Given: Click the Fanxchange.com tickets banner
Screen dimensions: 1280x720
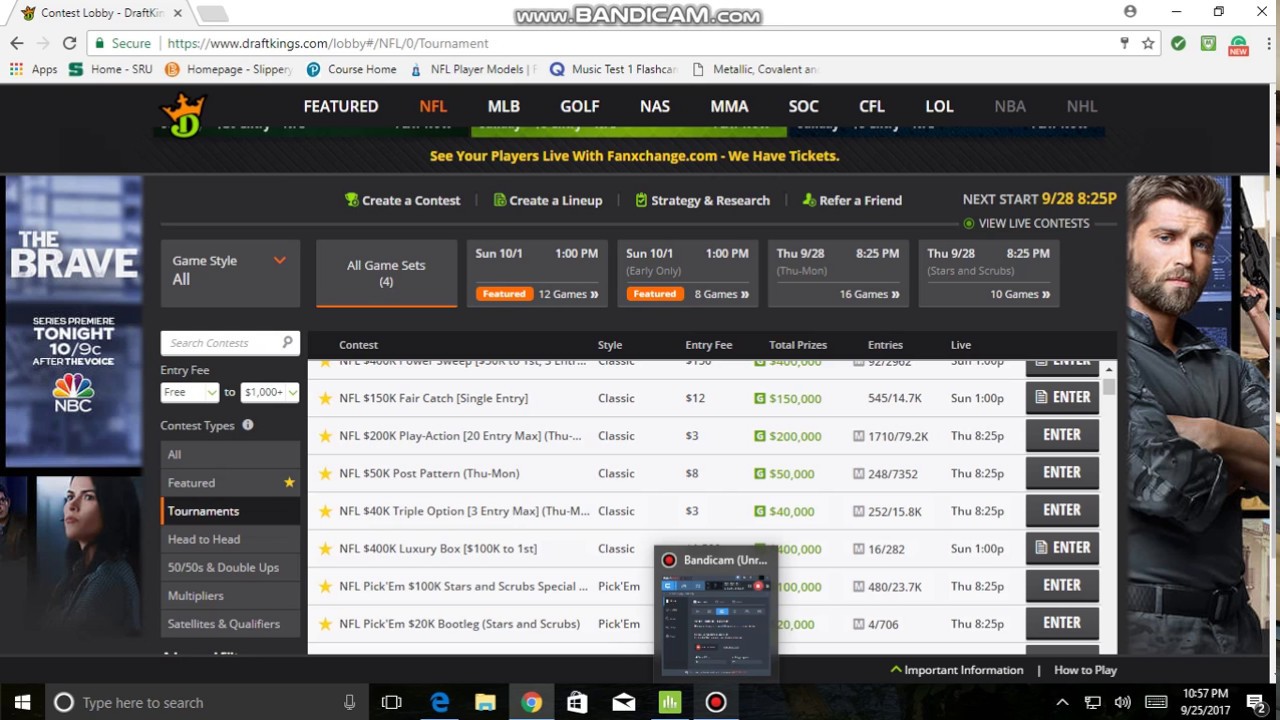Looking at the screenshot, I should pos(634,156).
